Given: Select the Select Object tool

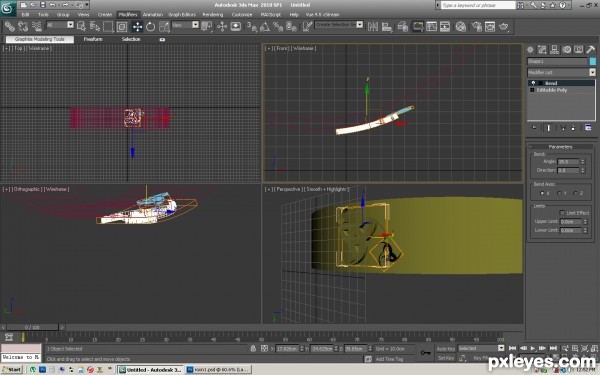Looking at the screenshot, I should [x=81, y=26].
